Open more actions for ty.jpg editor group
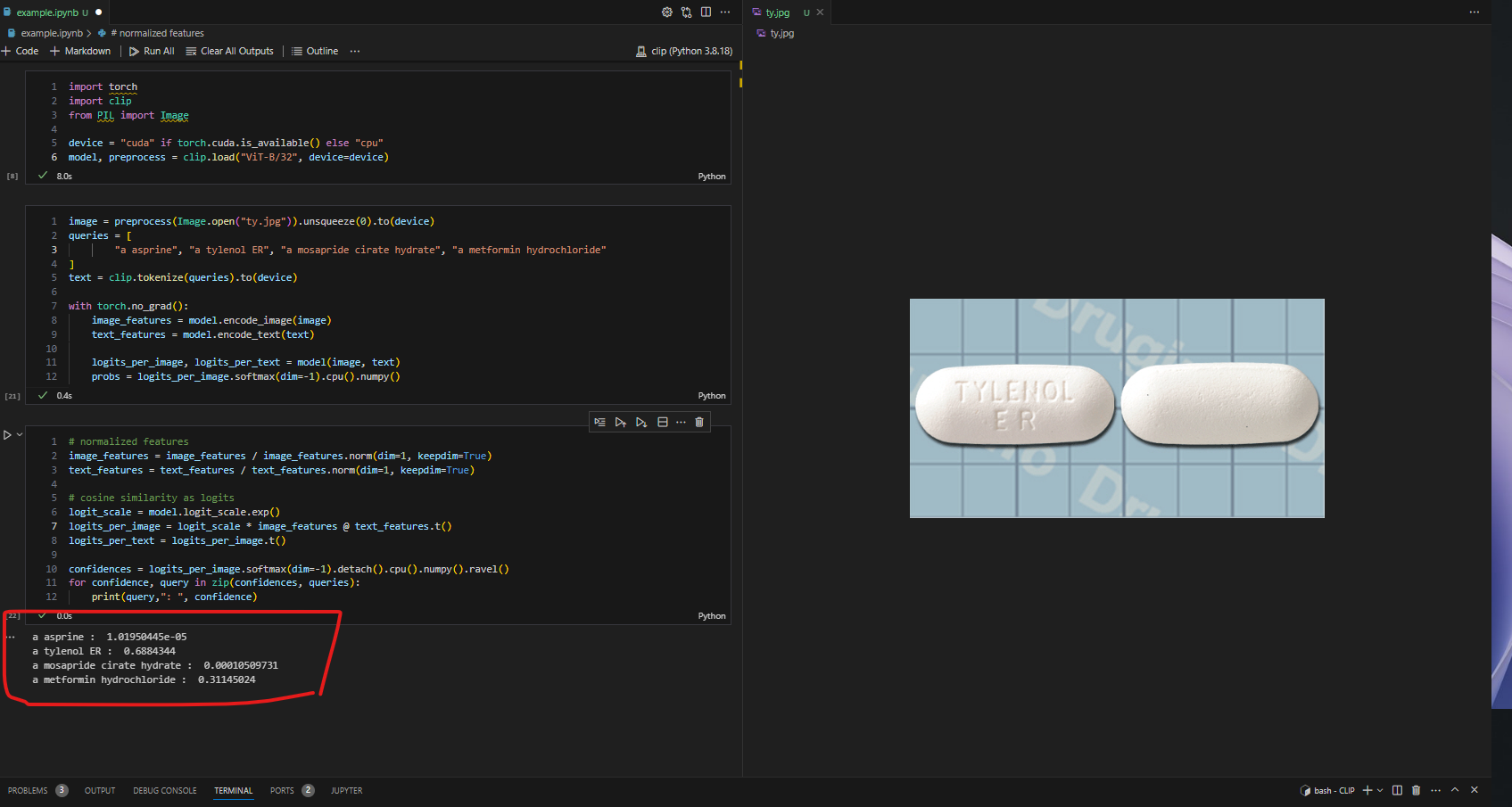This screenshot has width=1512, height=807. coord(1475,12)
